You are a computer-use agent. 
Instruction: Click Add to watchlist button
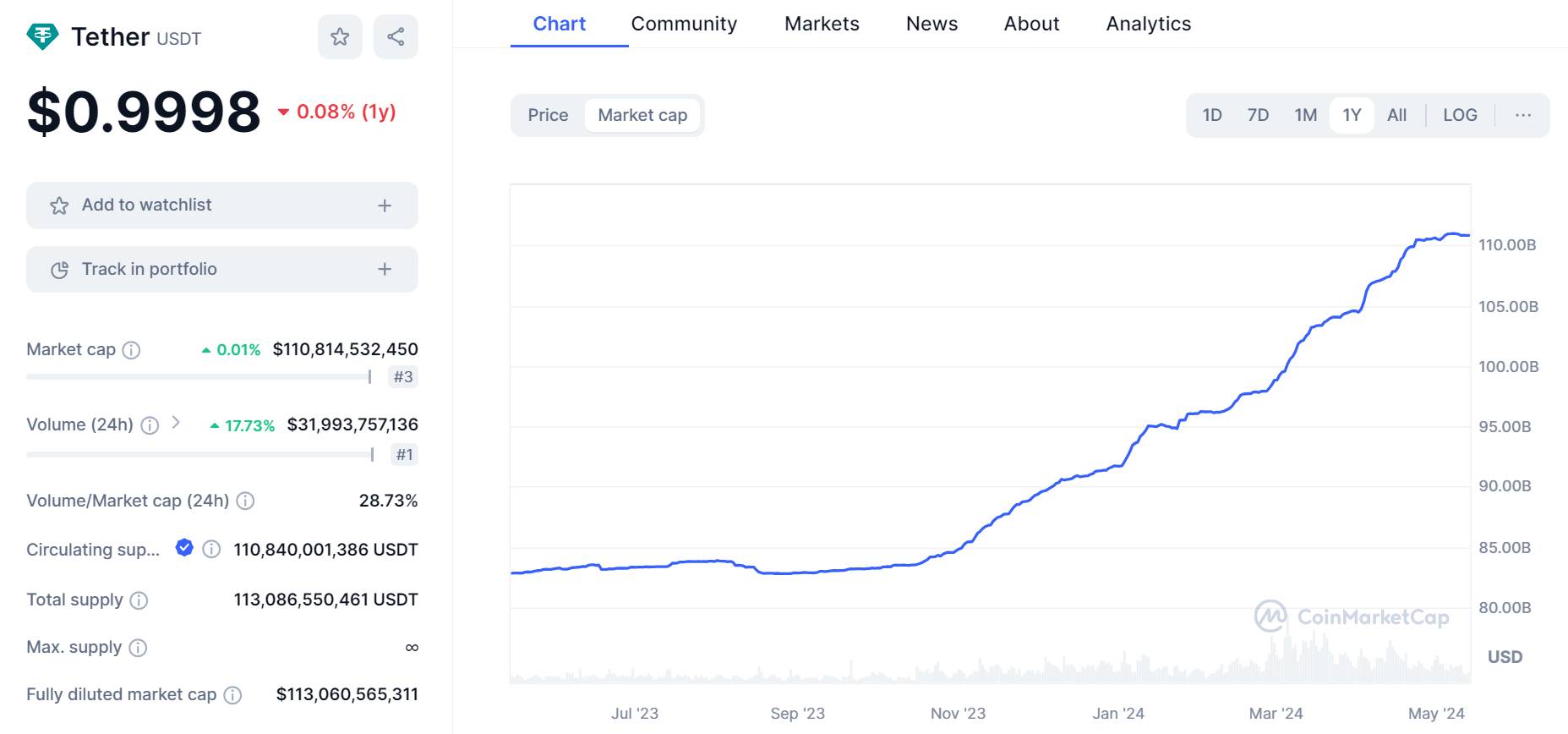pyautogui.click(x=222, y=205)
